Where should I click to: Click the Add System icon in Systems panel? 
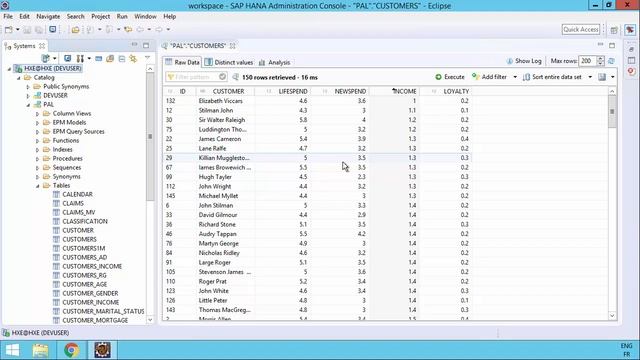pyautogui.click(x=46, y=58)
